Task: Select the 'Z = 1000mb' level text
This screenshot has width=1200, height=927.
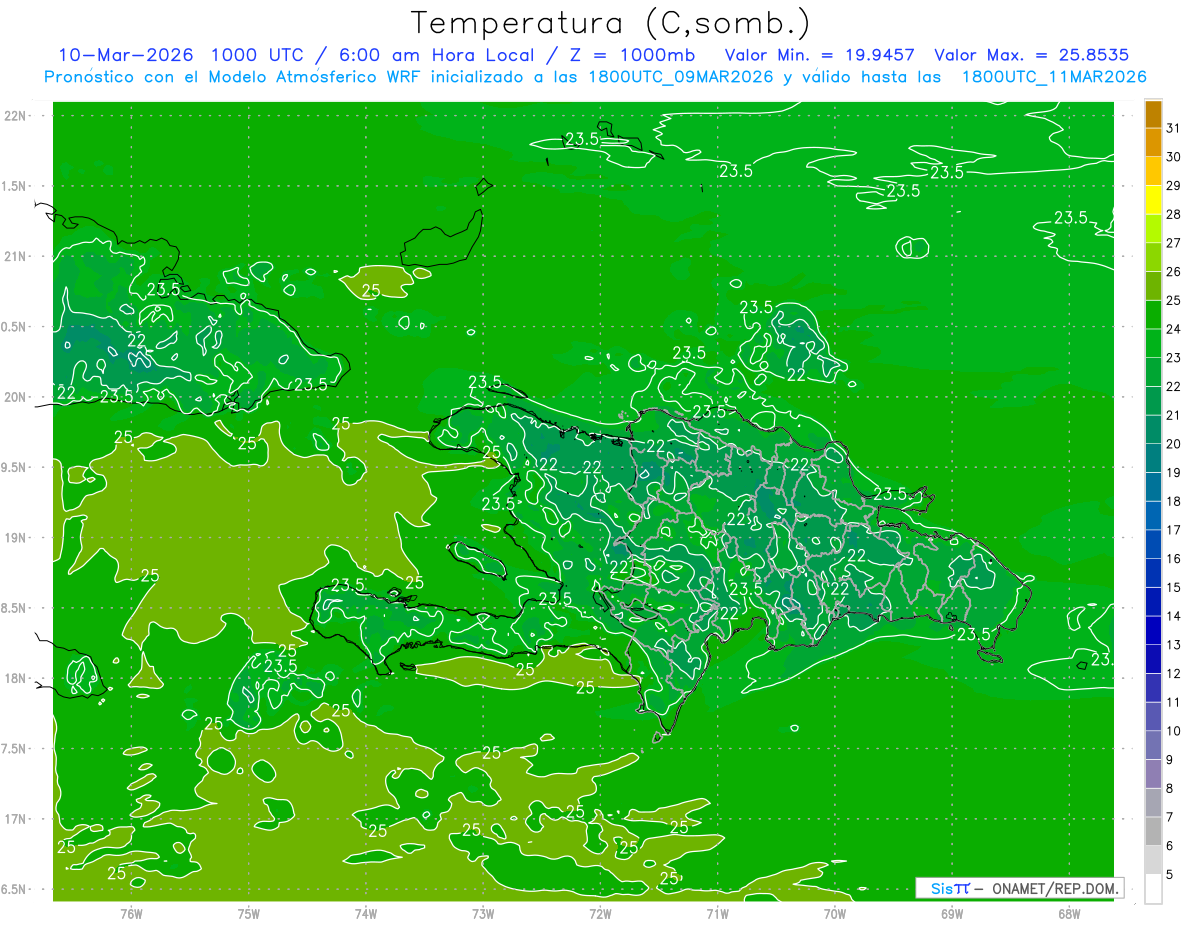Action: [634, 55]
